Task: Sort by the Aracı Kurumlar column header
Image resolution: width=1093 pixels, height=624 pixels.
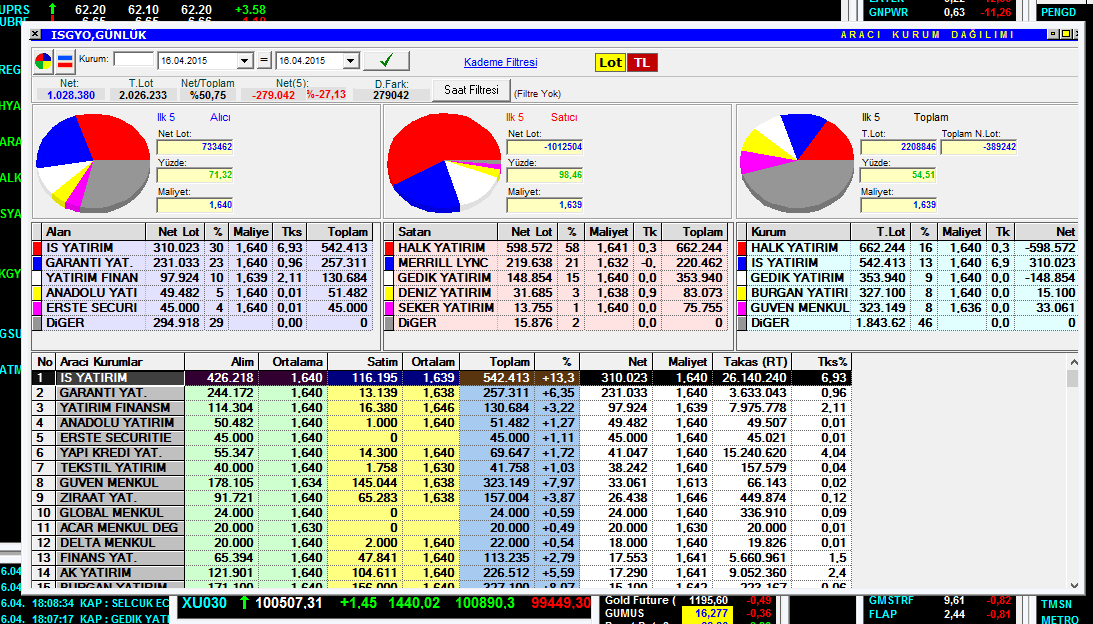Action: tap(120, 361)
